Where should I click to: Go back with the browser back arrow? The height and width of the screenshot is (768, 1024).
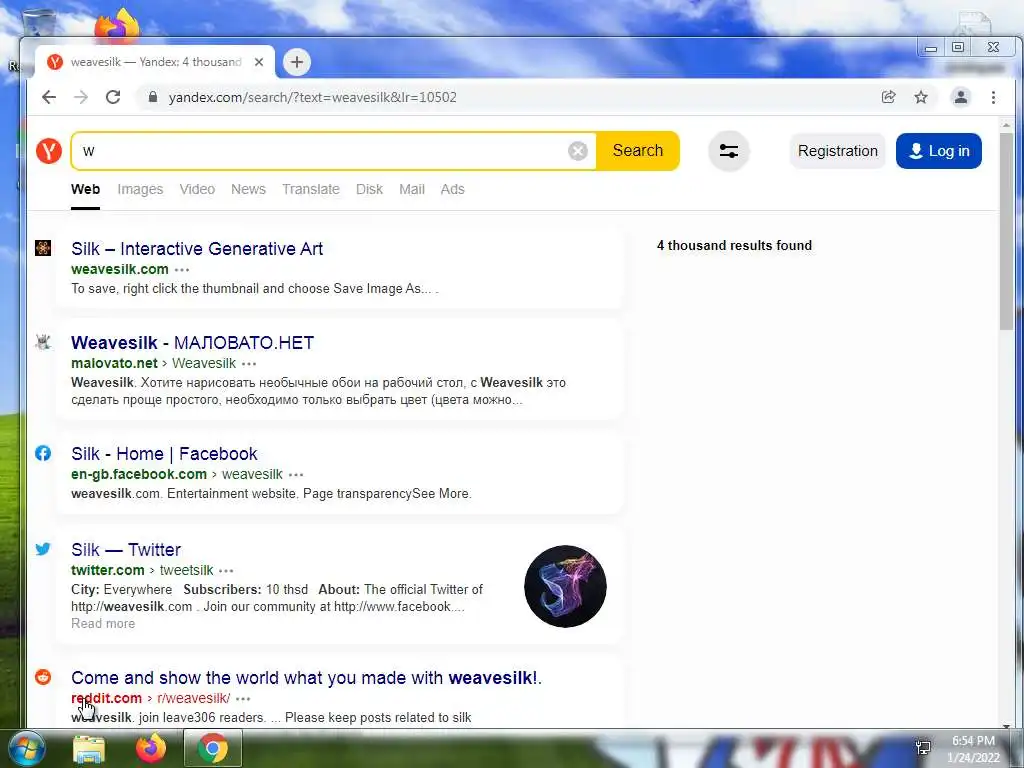tap(49, 97)
